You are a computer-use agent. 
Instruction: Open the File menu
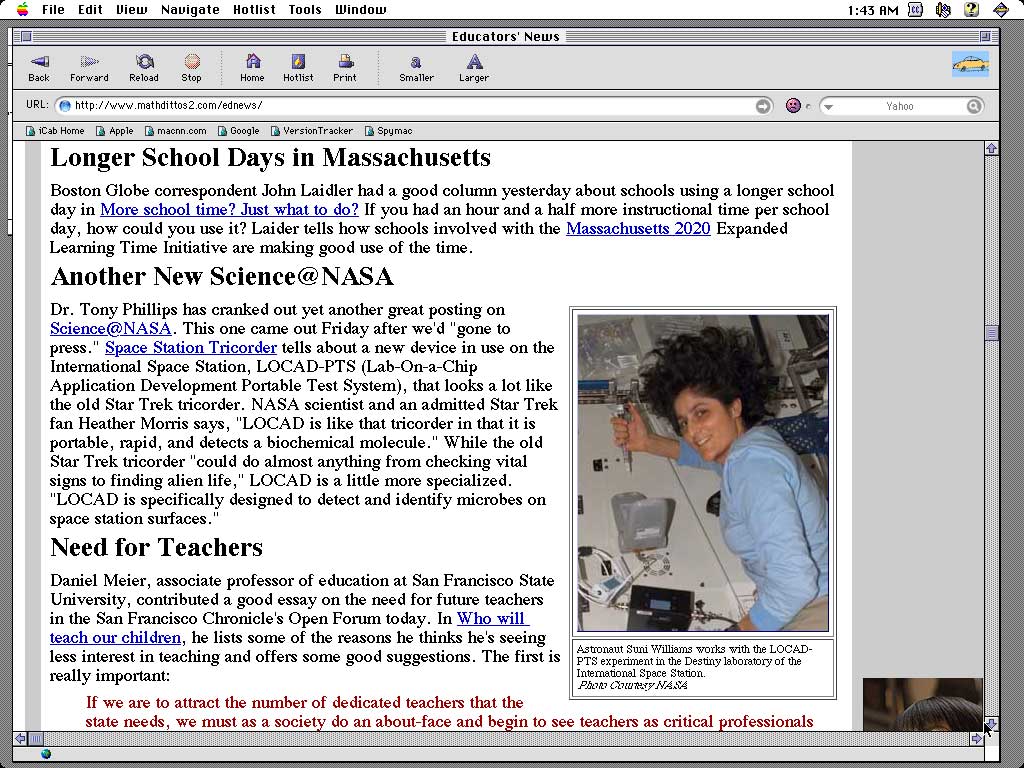[53, 9]
